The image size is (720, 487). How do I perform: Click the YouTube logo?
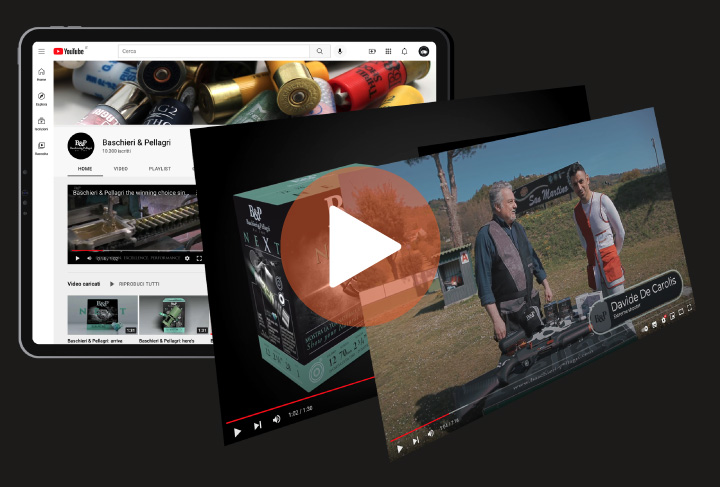(x=70, y=51)
